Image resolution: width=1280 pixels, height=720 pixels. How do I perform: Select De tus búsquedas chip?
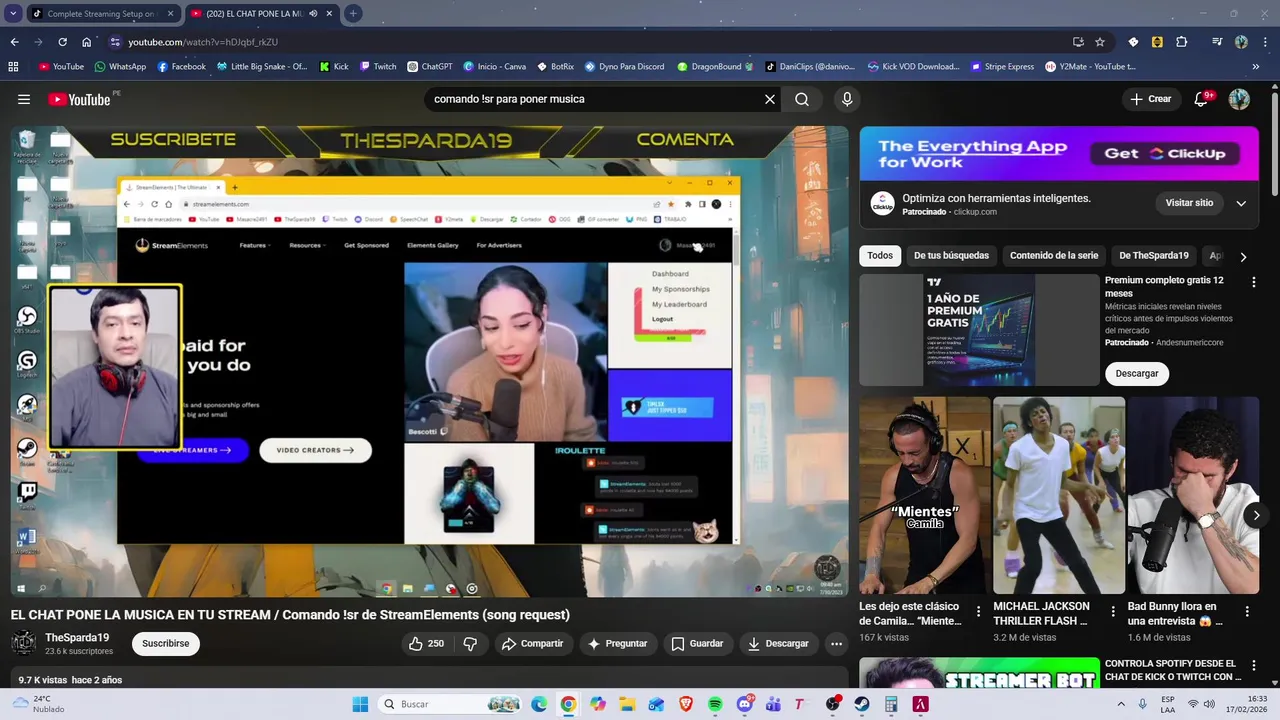coord(951,256)
